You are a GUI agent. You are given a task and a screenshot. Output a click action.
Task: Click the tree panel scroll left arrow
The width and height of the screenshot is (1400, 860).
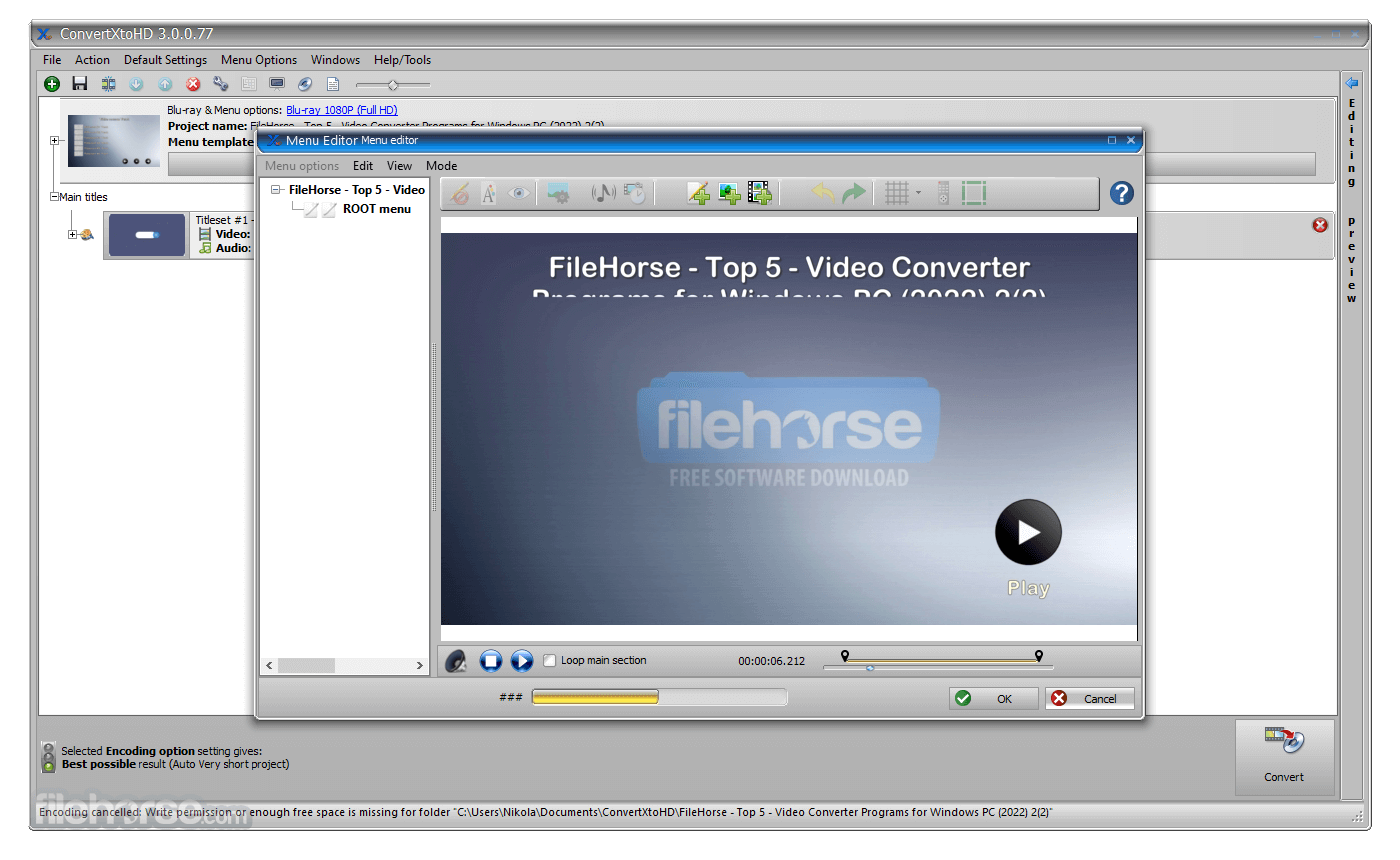click(269, 665)
